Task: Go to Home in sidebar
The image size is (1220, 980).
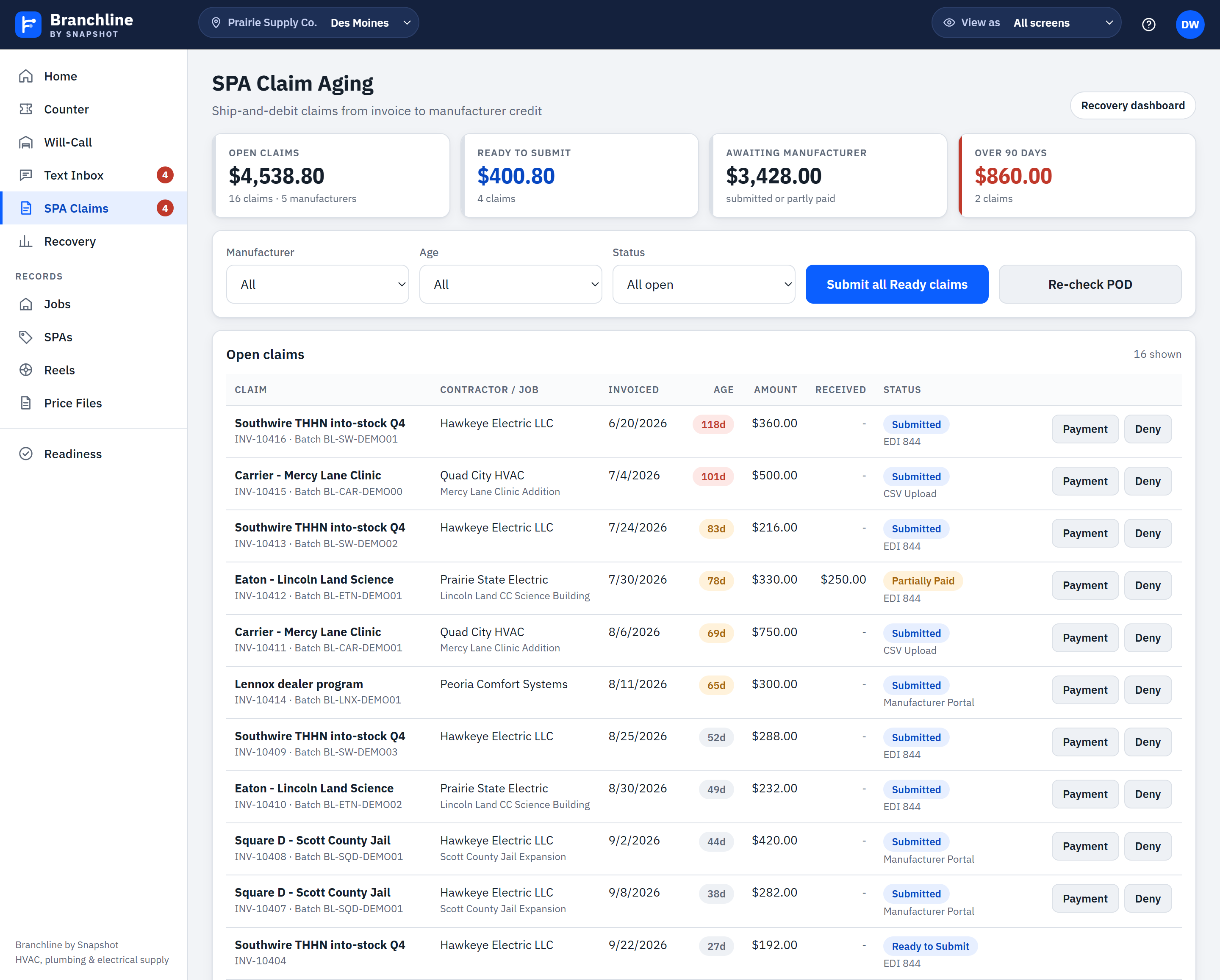Action: (x=93, y=76)
